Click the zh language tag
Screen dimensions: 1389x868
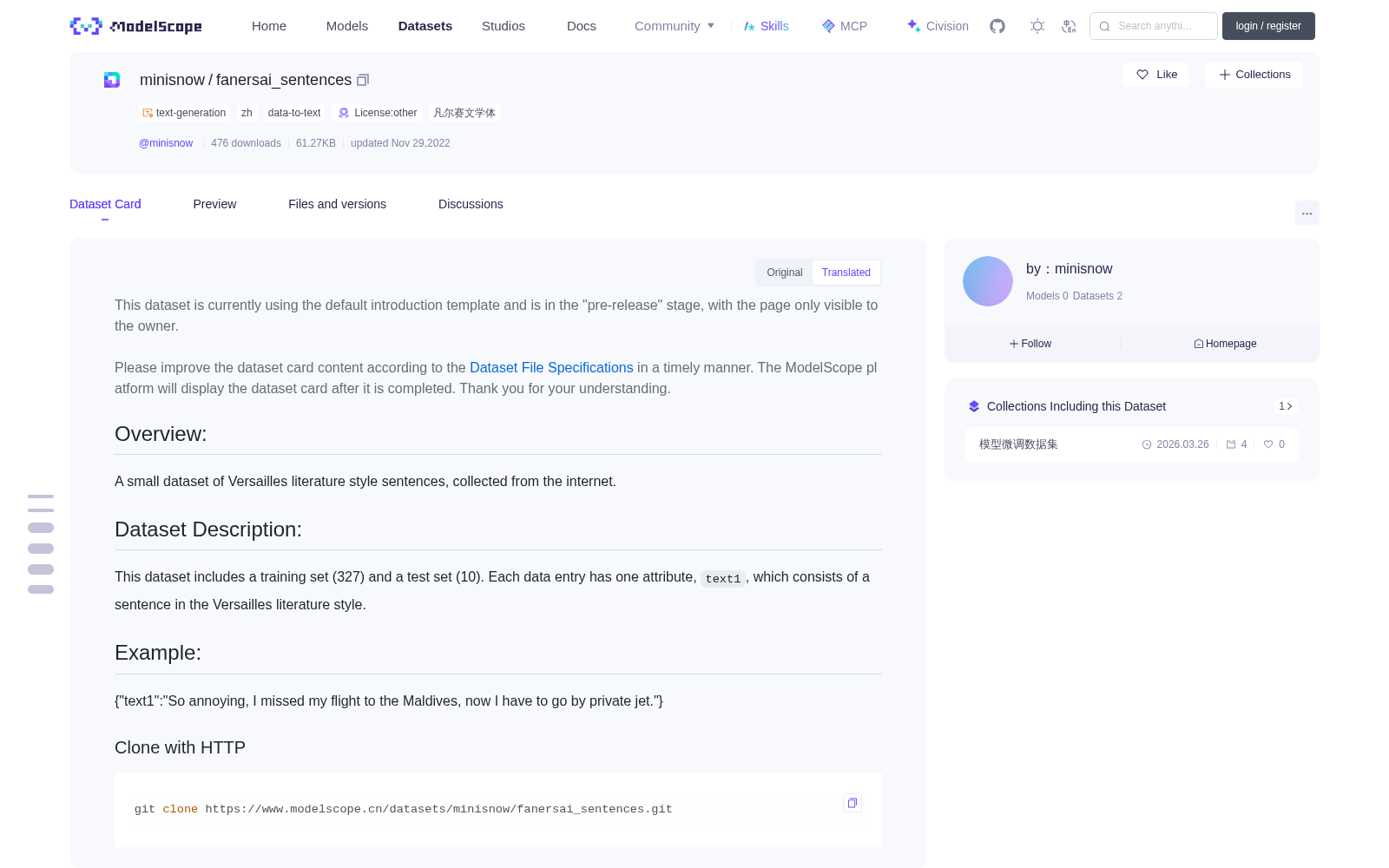[x=247, y=113]
